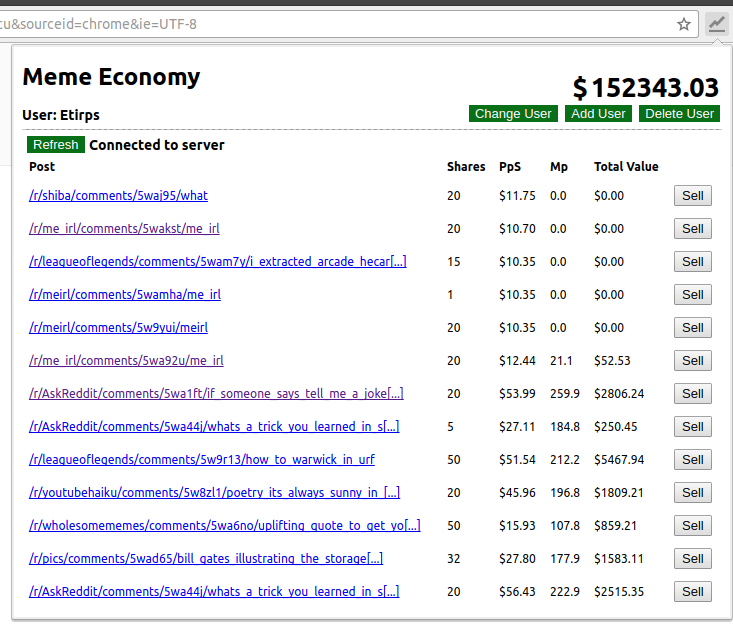Click the $56.43 PpS value
This screenshot has height=634, width=733.
pyautogui.click(x=517, y=591)
